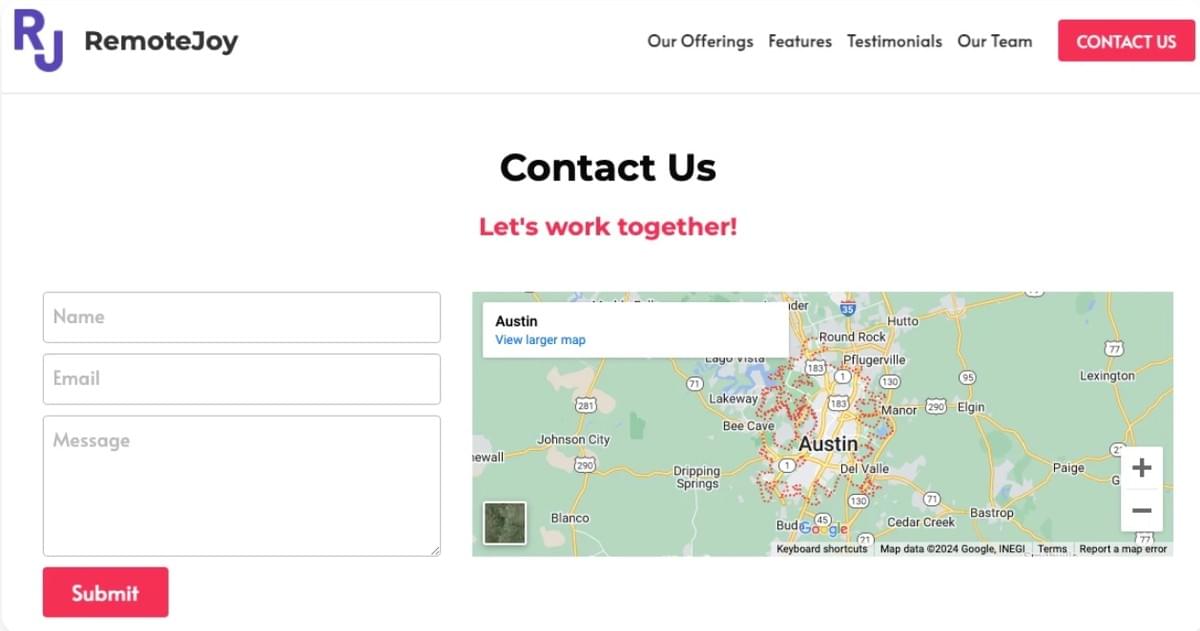
Task: Open keyboard shortcuts for the map
Action: pos(823,548)
